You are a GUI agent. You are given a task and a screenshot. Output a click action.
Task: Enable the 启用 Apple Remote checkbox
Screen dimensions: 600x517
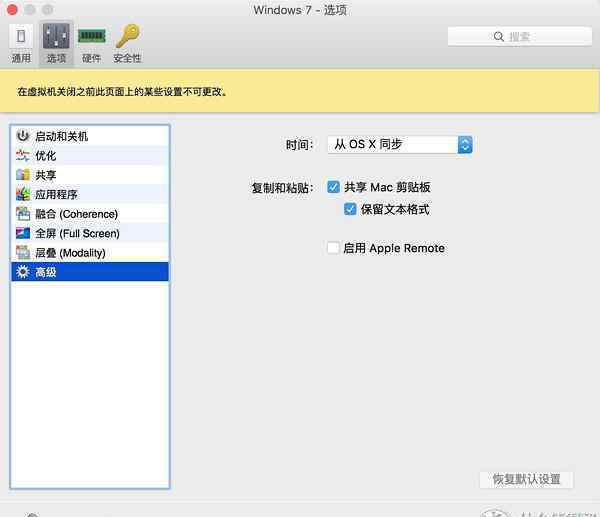click(x=333, y=248)
